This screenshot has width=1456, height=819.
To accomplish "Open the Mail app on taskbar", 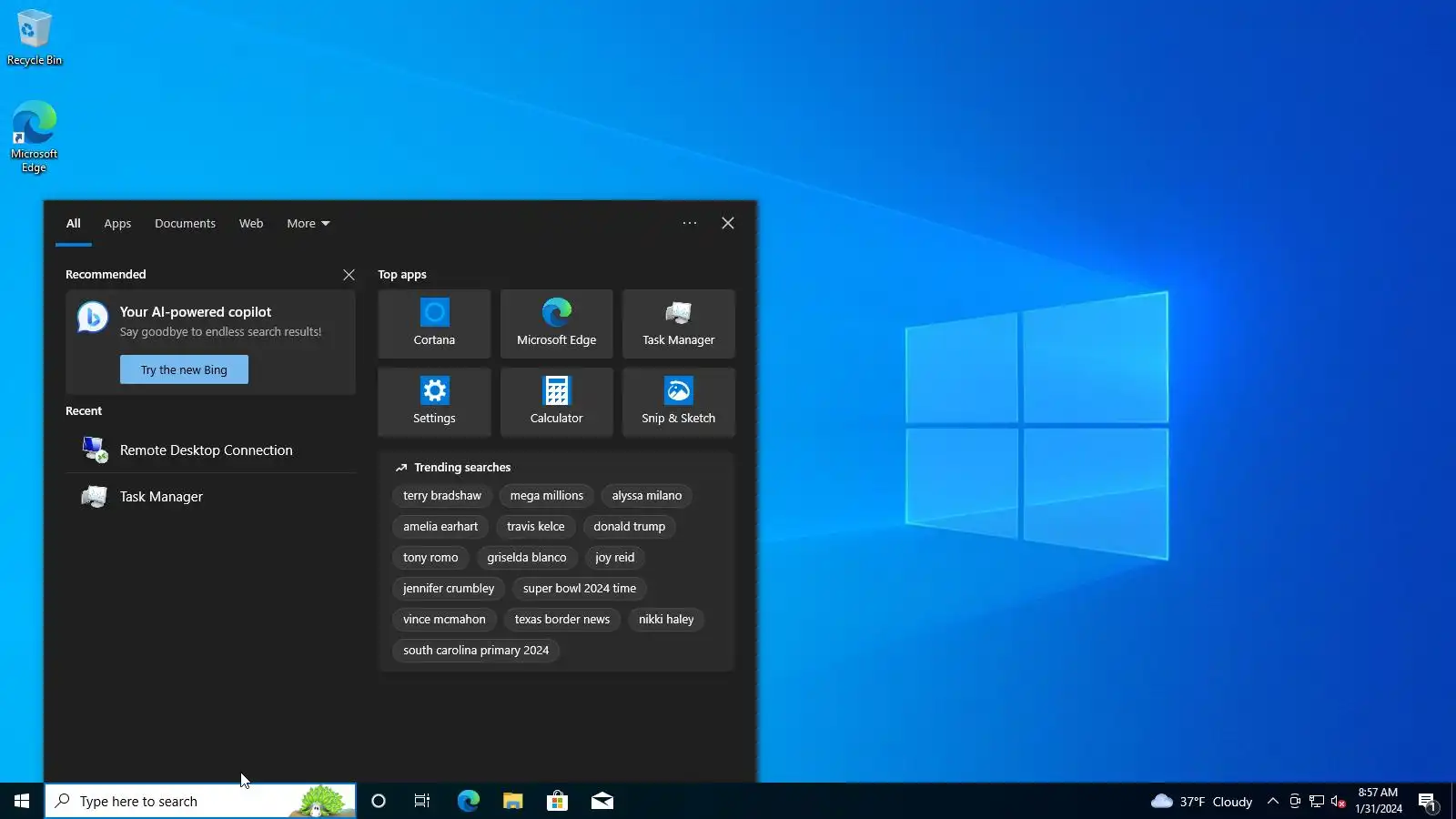I will pos(602,801).
